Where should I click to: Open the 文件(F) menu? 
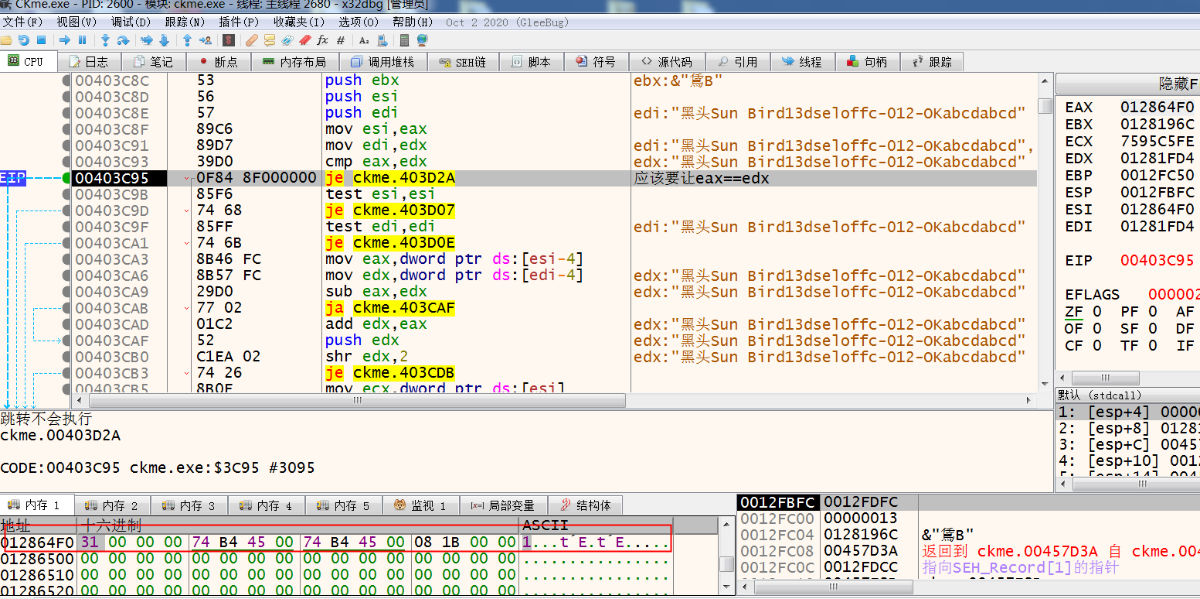23,22
